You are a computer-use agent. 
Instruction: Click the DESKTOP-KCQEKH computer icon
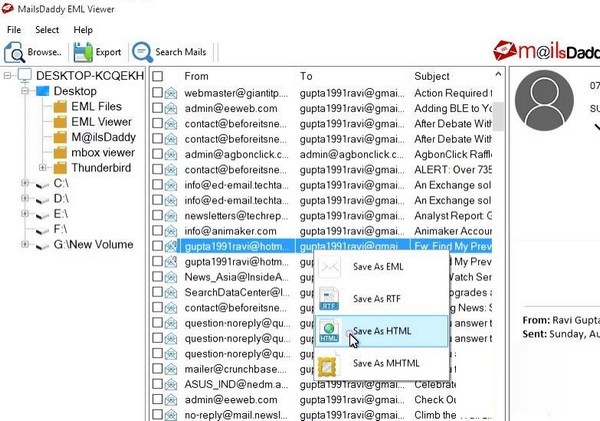(x=25, y=75)
